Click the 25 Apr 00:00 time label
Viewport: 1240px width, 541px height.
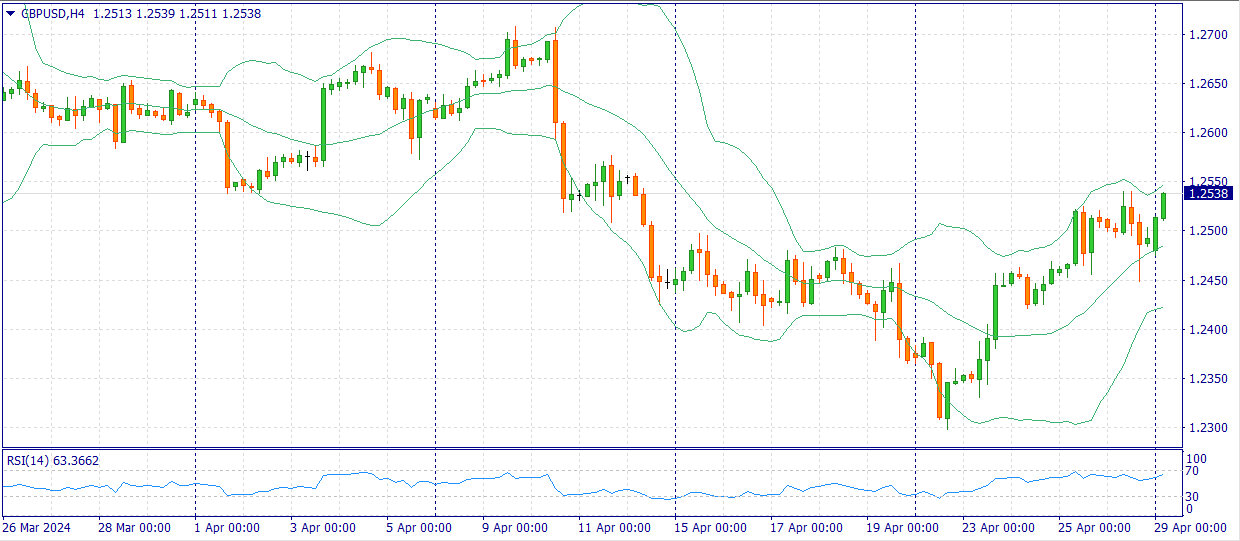1094,528
